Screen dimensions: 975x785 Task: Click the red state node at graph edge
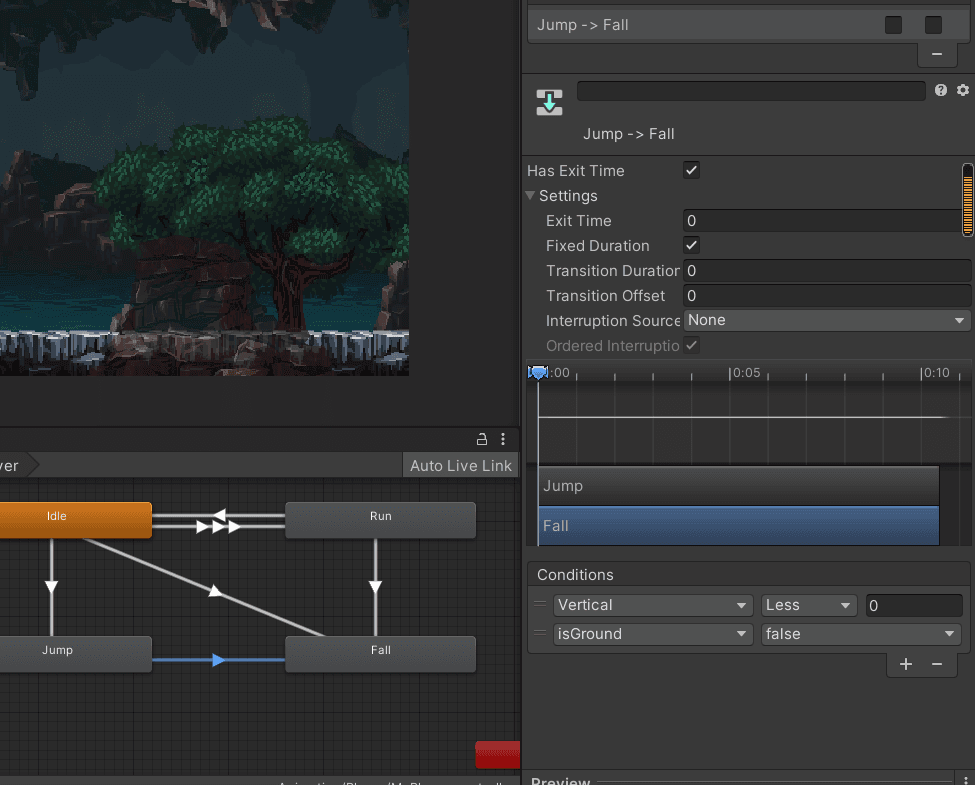(497, 755)
